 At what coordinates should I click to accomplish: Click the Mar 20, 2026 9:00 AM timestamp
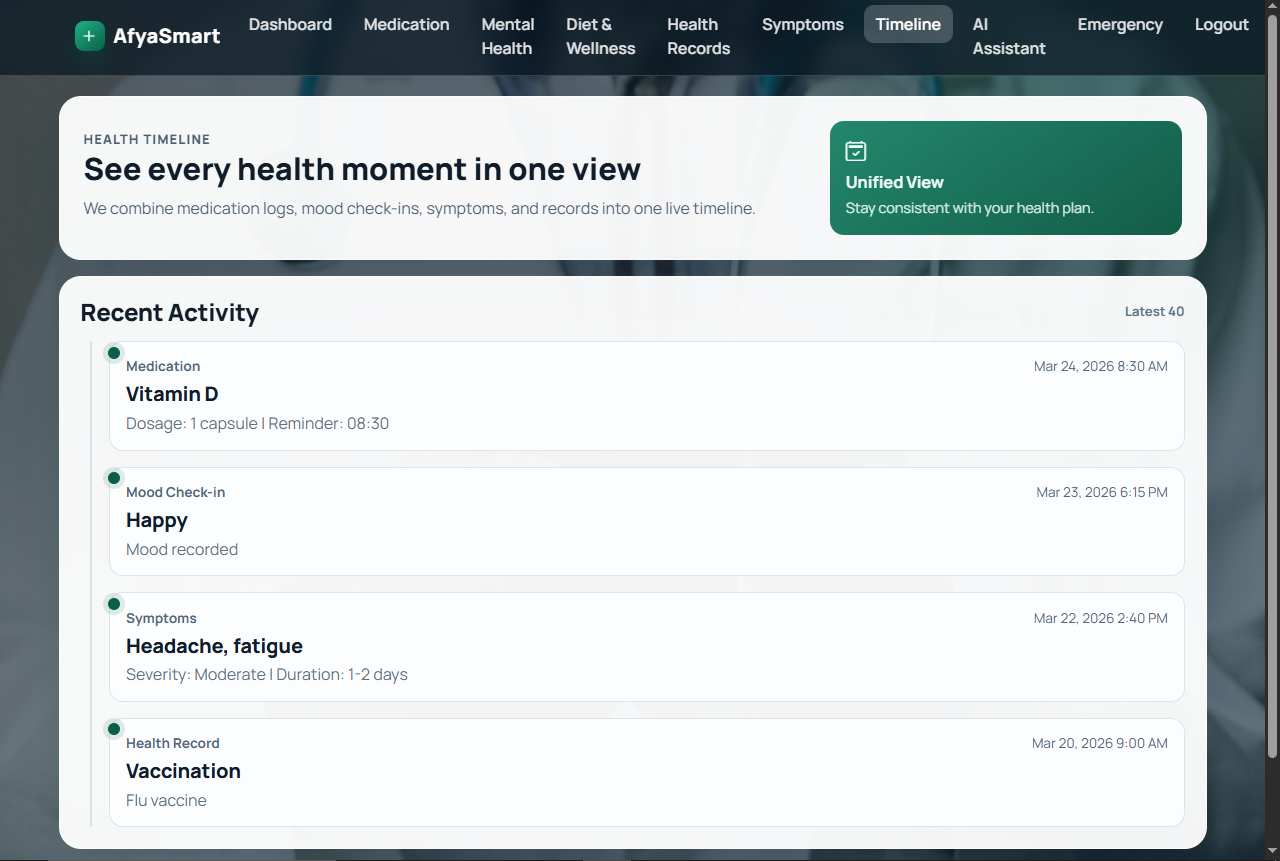(x=1099, y=743)
